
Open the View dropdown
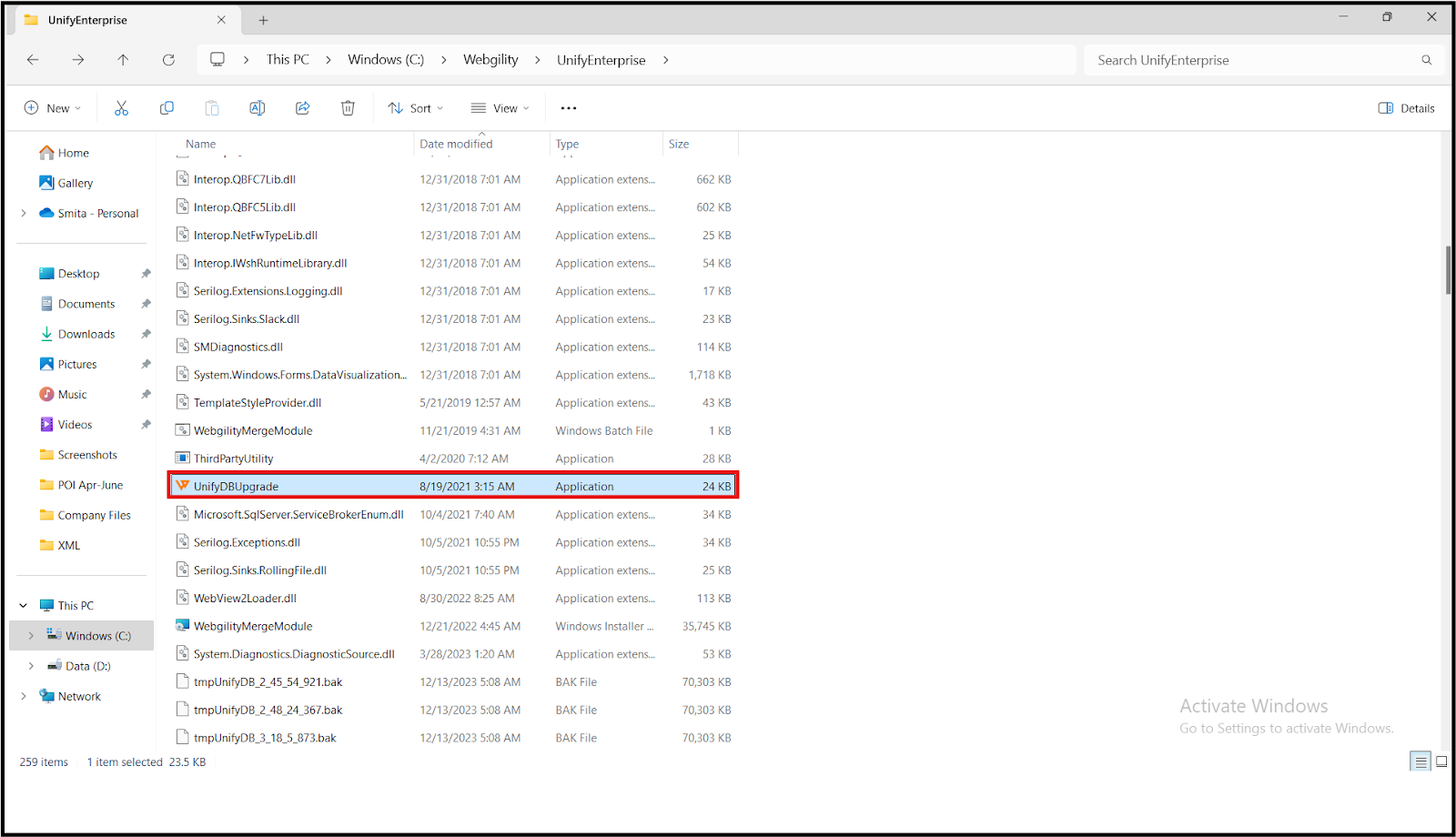(500, 108)
